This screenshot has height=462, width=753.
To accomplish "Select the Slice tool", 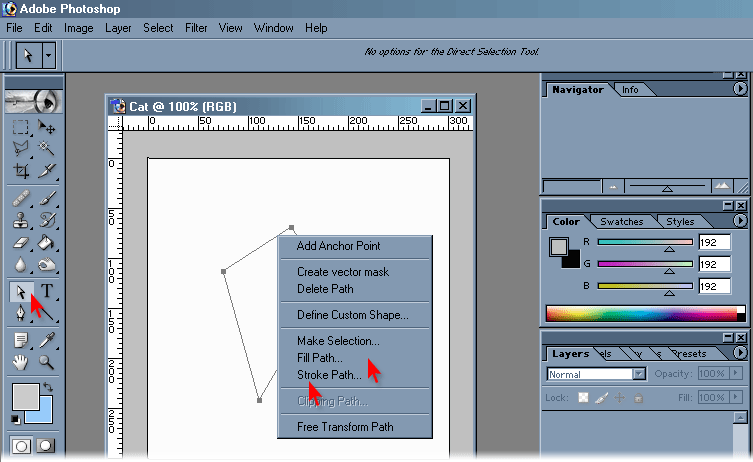I will 47,170.
